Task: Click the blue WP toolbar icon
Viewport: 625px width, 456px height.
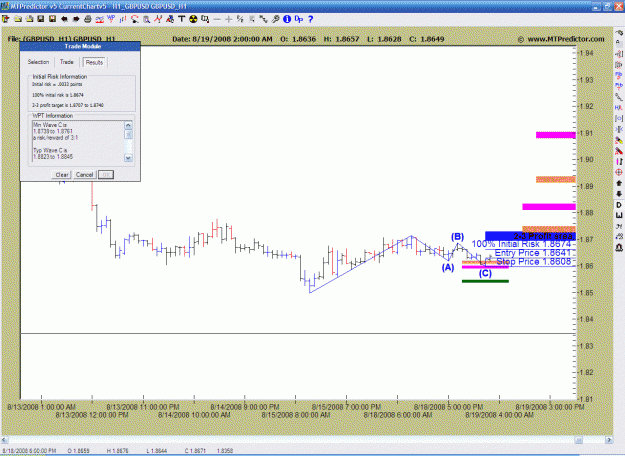Action: (x=111, y=19)
